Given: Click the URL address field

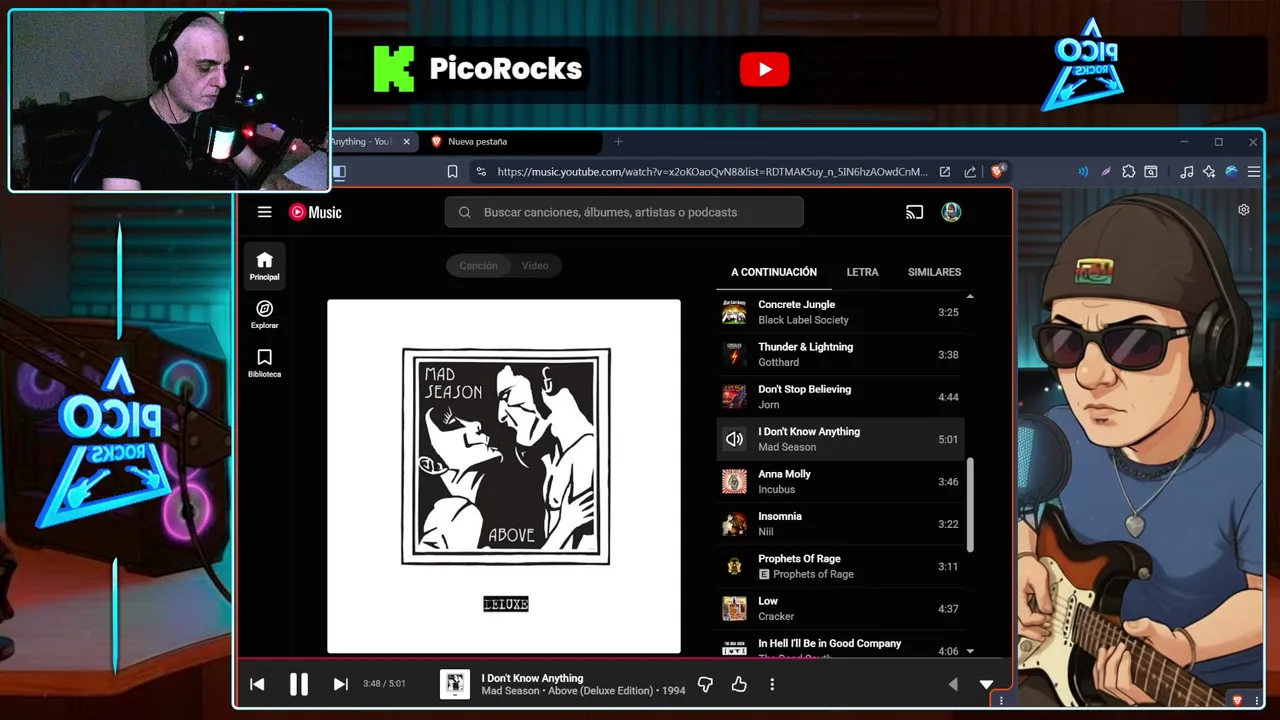Looking at the screenshot, I should (712, 172).
